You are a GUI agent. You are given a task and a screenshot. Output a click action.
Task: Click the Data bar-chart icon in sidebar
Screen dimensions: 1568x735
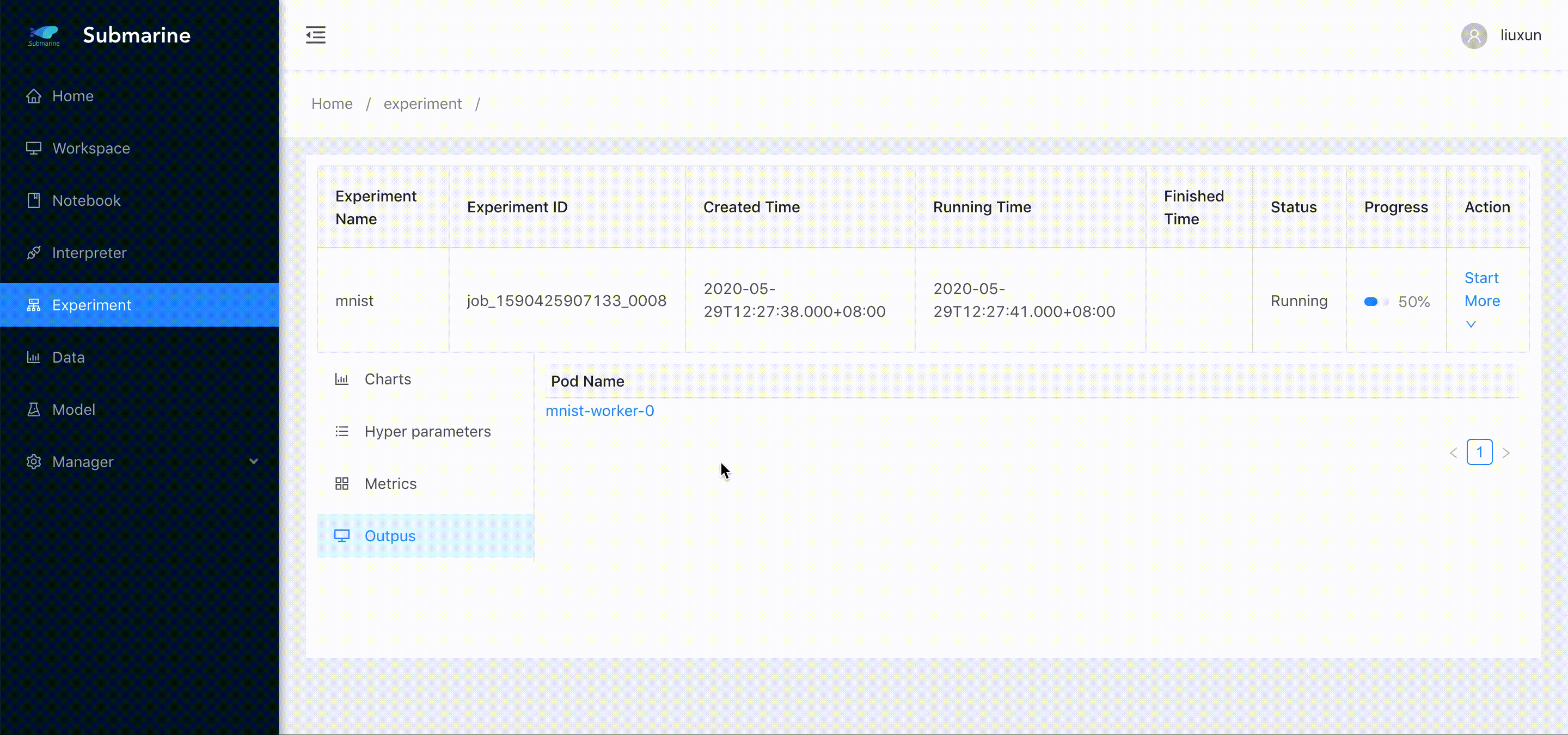(x=34, y=357)
